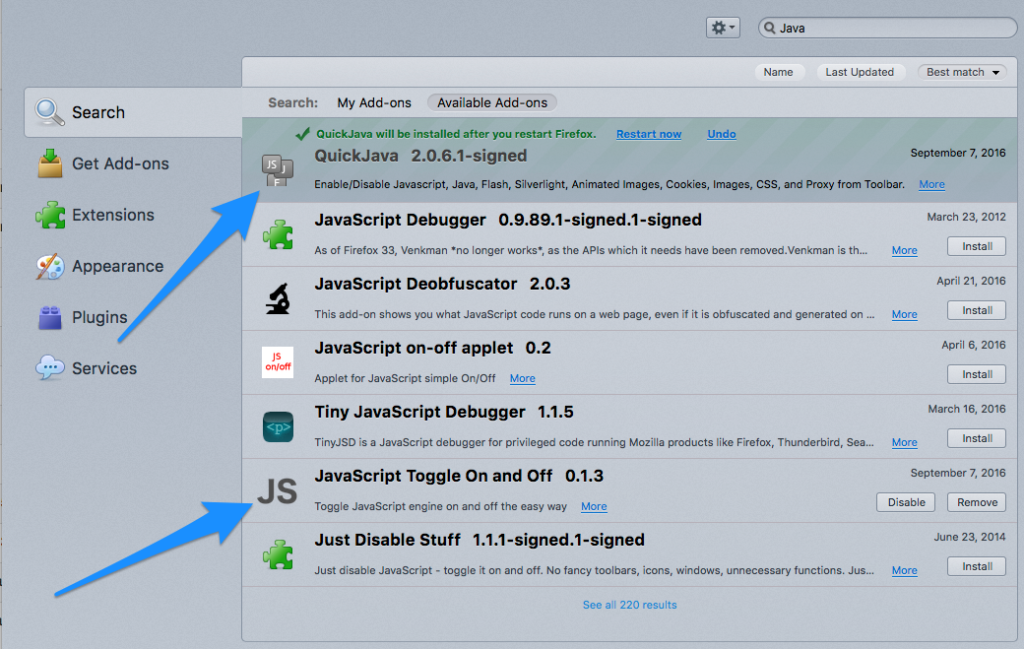Viewport: 1024px width, 649px height.
Task: Open More details for JavaScript Debugger
Action: pos(904,250)
